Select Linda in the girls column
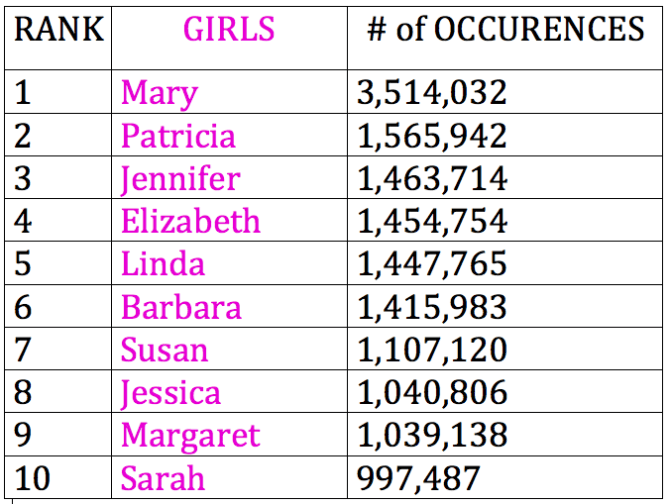670x504 pixels. click(x=163, y=264)
